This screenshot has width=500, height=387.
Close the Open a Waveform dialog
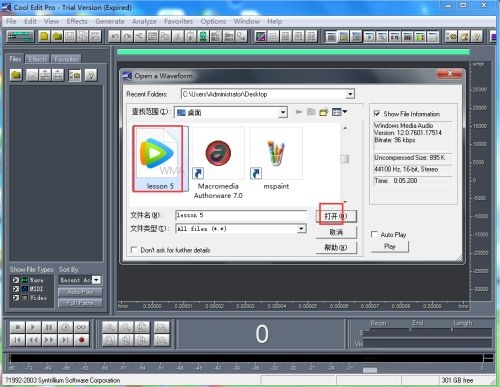pyautogui.click(x=450, y=74)
